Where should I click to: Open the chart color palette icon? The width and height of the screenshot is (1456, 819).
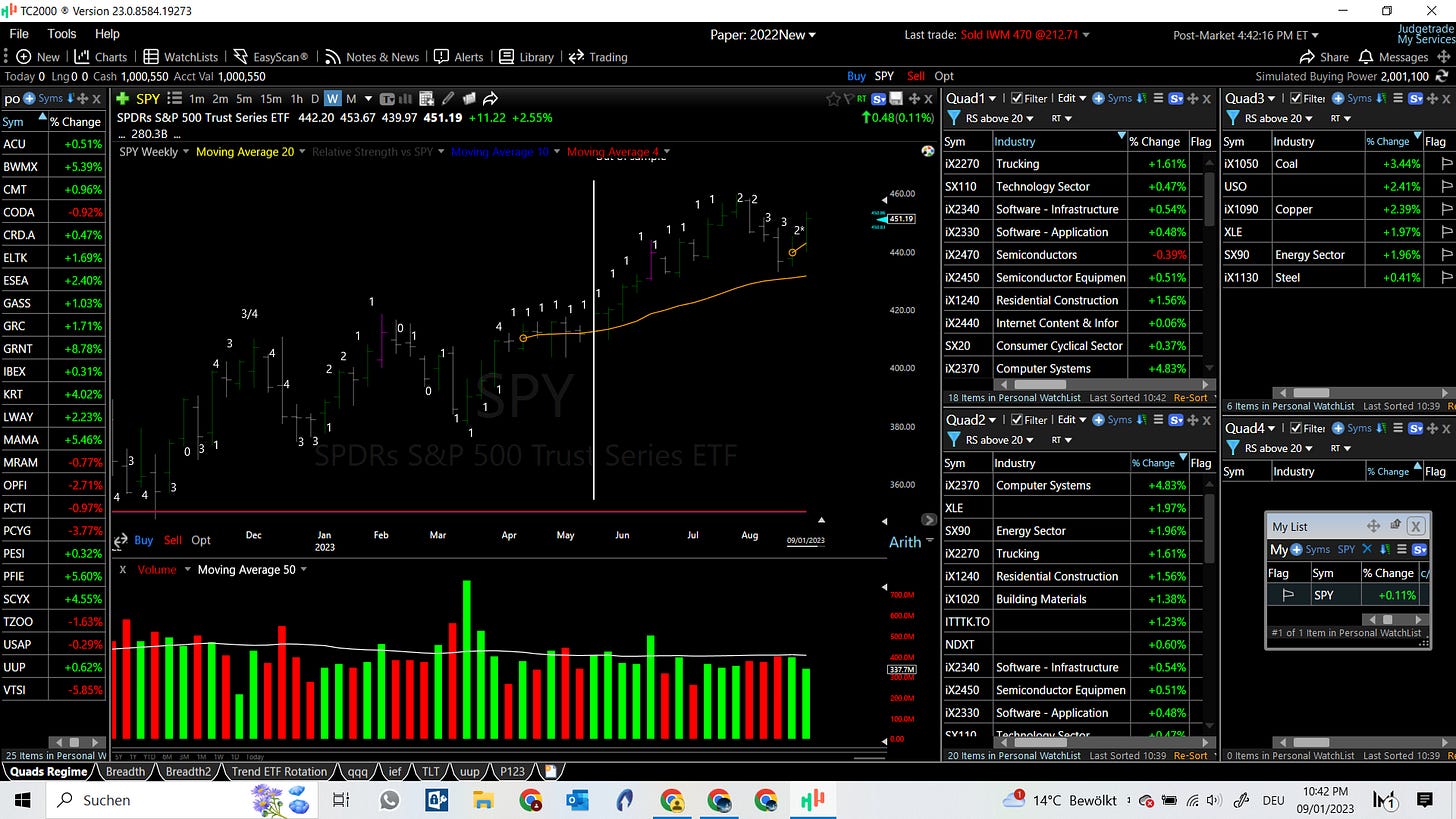927,151
